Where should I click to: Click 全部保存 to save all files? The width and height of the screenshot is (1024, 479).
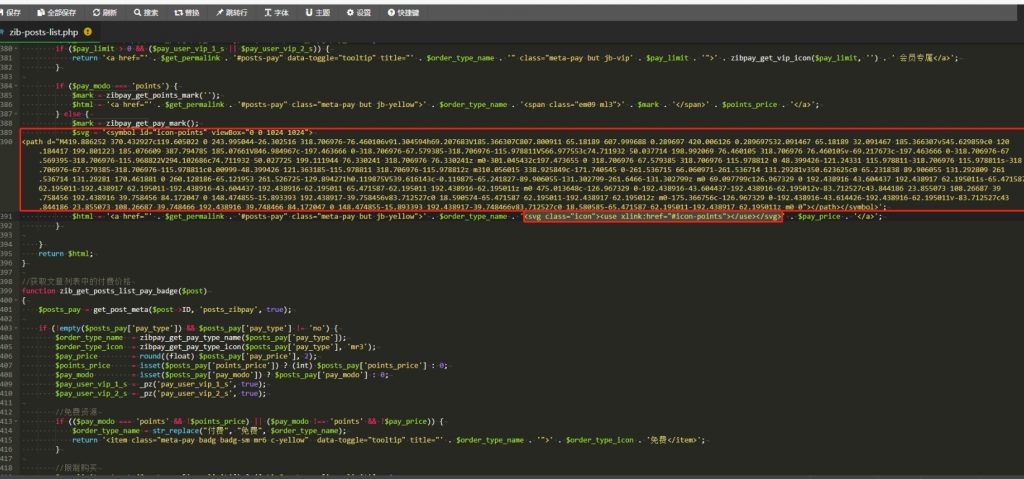(x=57, y=12)
